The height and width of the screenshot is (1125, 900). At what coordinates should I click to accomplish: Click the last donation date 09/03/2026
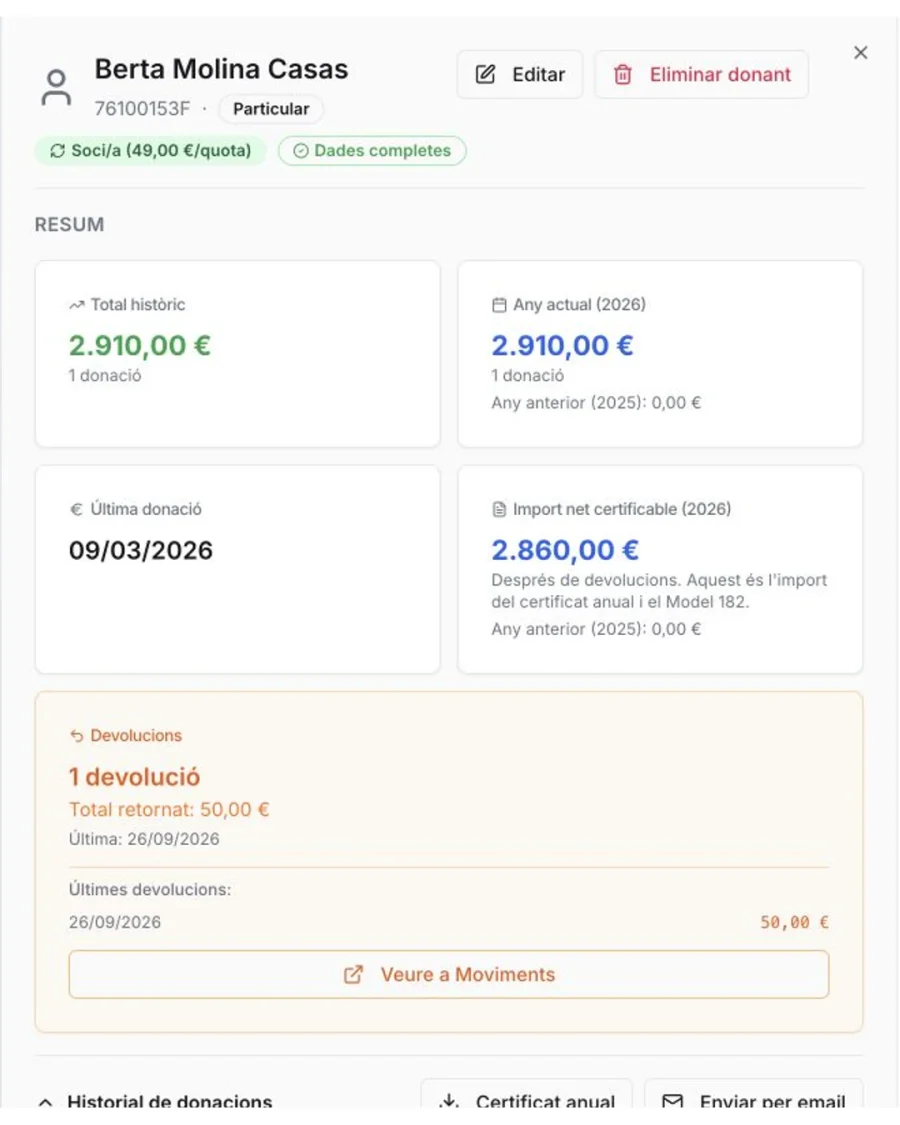click(141, 550)
